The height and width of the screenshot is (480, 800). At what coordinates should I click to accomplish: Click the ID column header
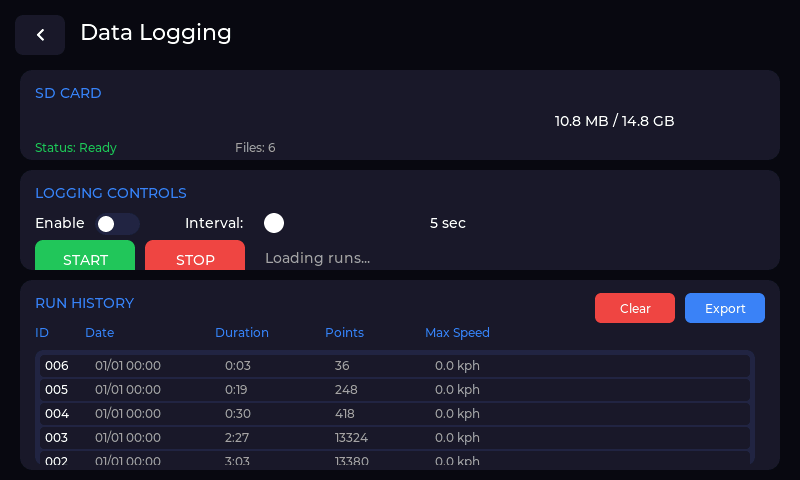[42, 333]
